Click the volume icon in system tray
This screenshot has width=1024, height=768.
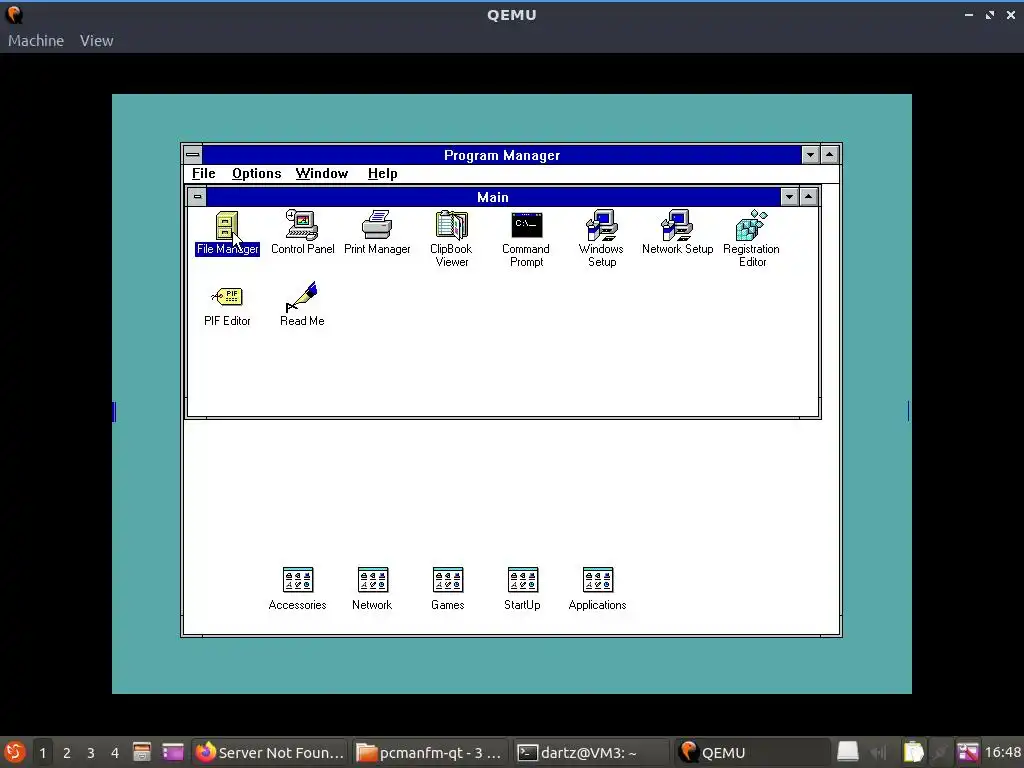(x=878, y=752)
